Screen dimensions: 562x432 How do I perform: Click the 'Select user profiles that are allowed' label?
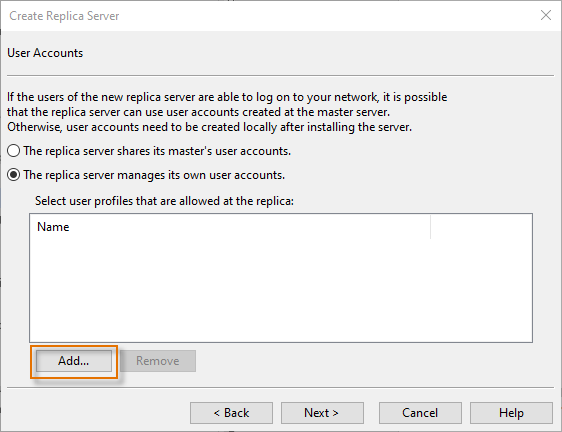(164, 201)
